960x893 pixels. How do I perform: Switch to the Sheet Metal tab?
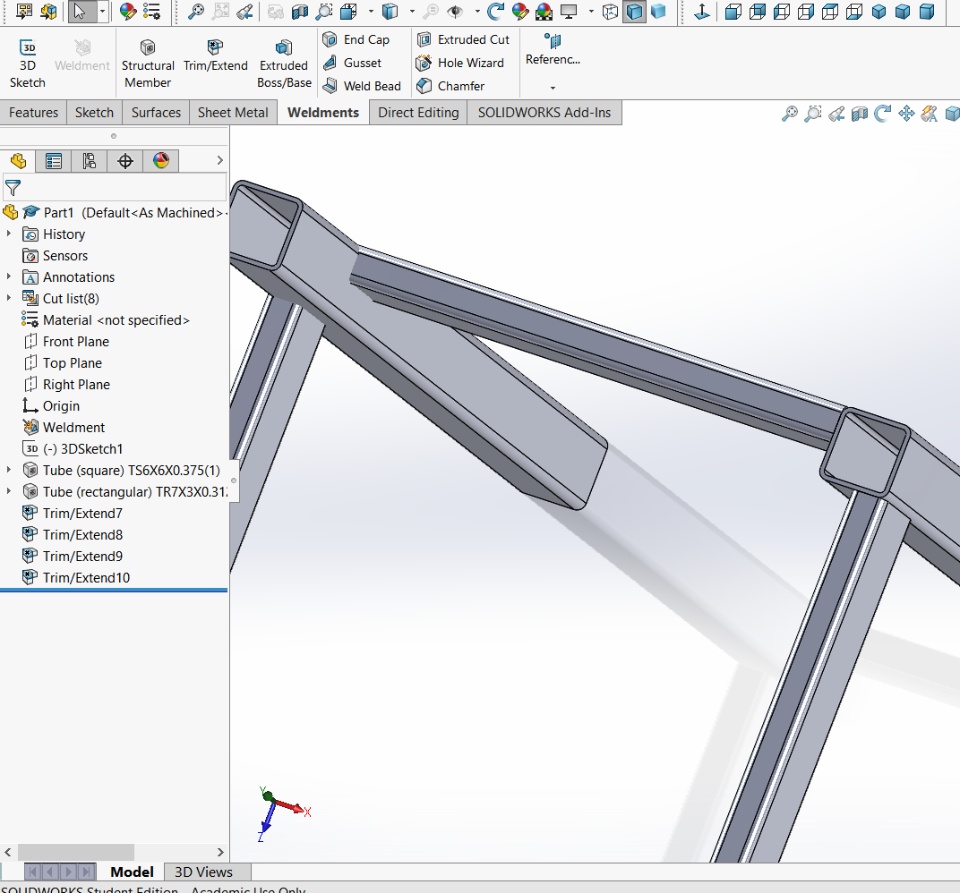233,113
